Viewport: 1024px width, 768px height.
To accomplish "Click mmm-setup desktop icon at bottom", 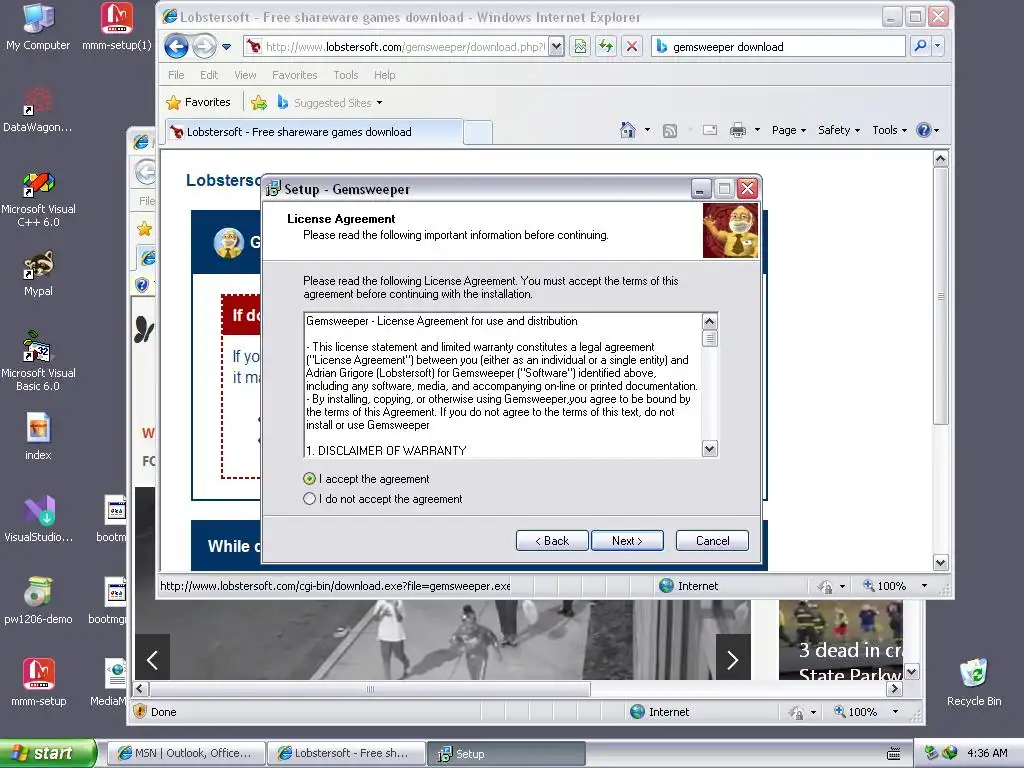I will (39, 682).
